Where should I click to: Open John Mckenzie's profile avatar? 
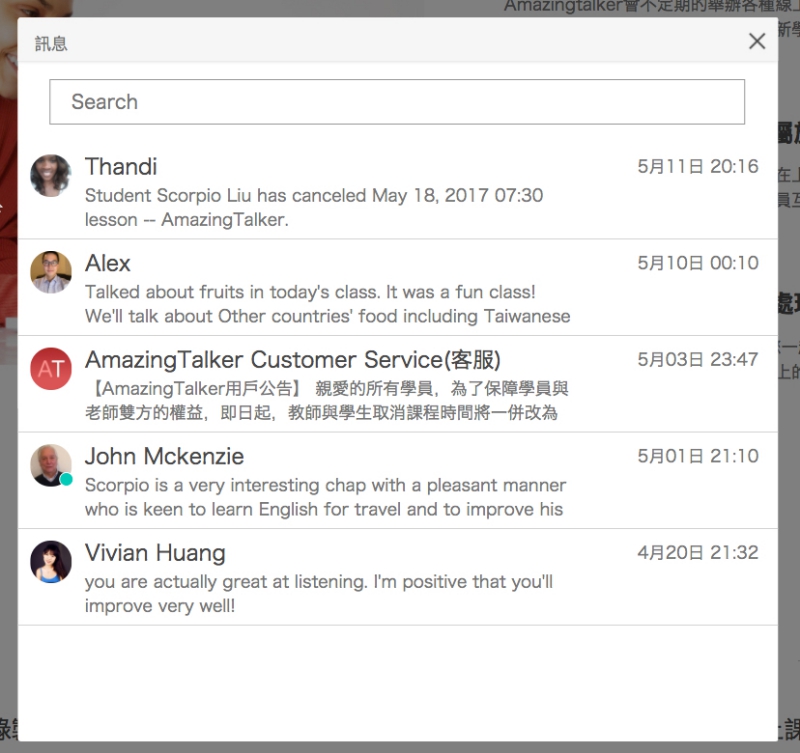[51, 465]
